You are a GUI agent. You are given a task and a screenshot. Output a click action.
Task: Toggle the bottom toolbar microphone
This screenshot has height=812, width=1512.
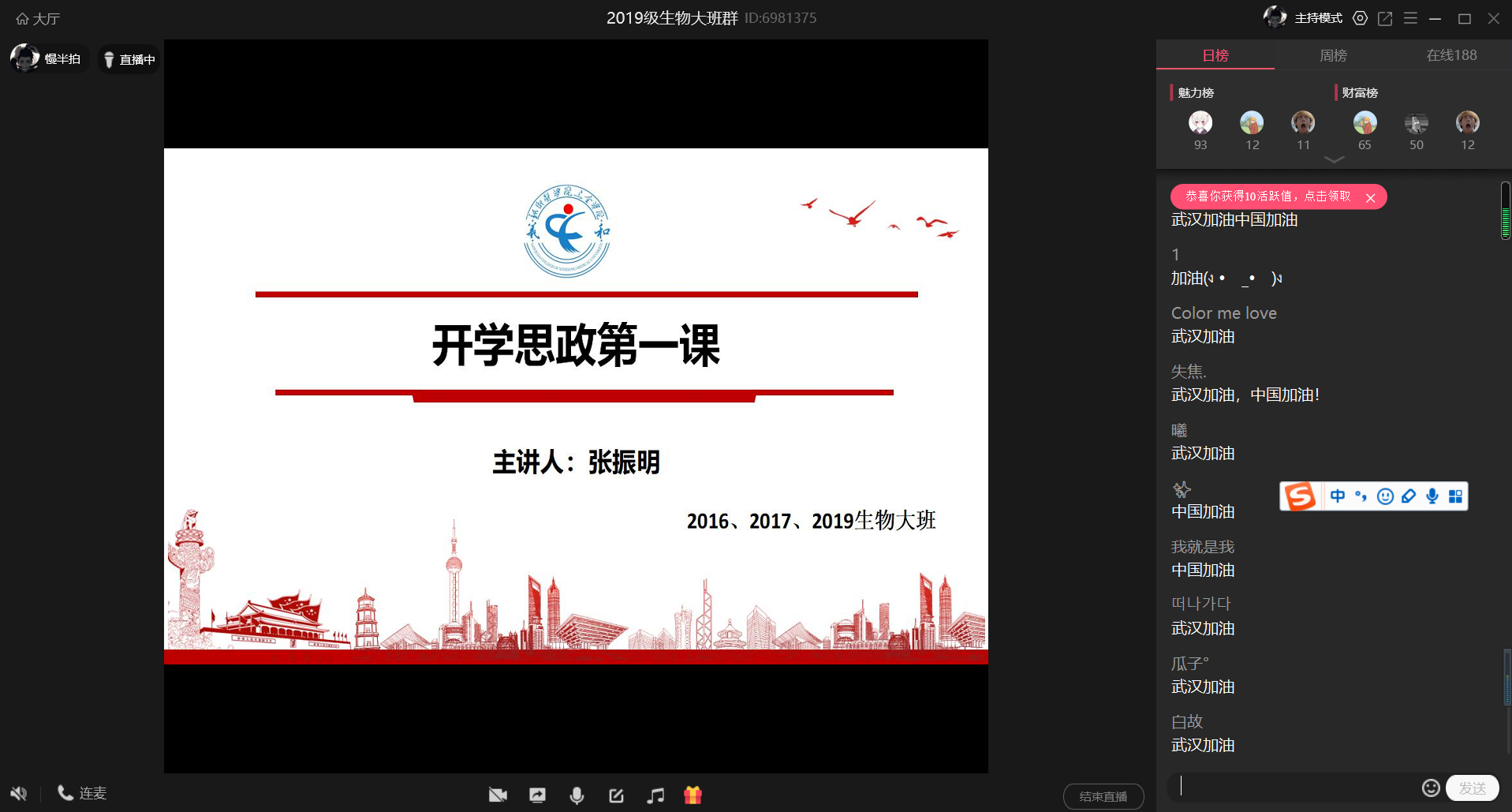point(577,795)
